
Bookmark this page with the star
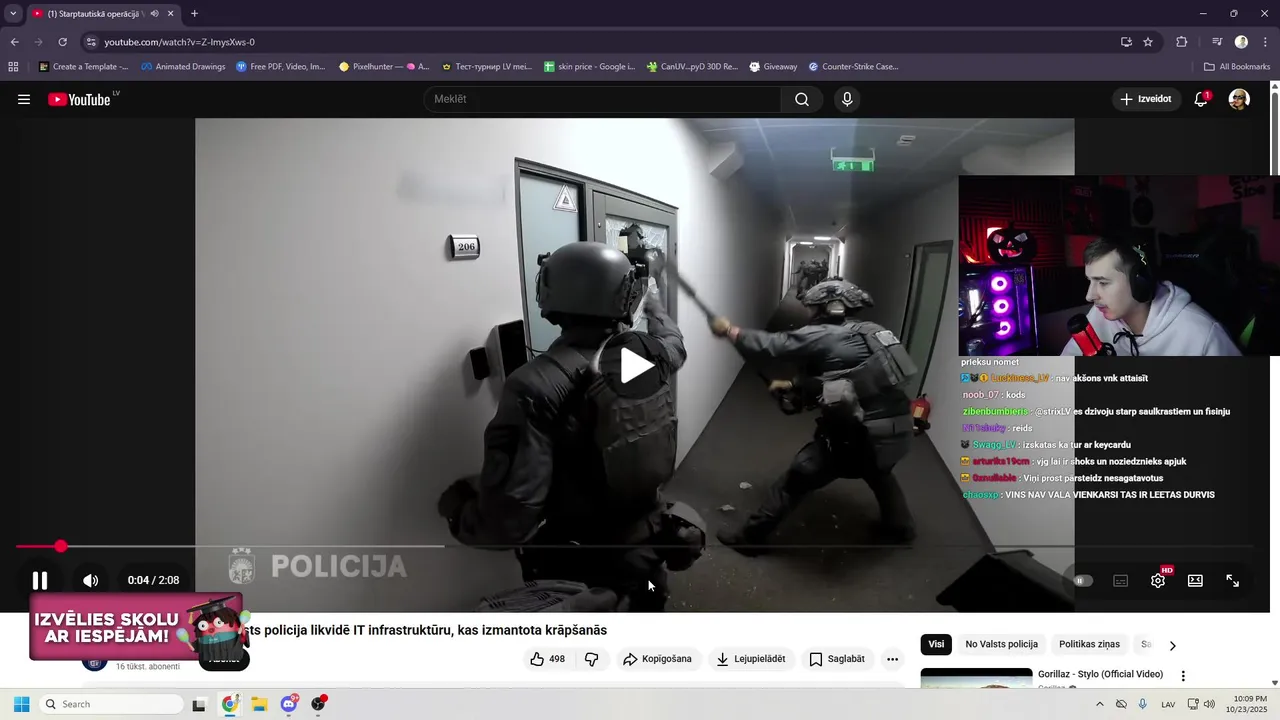pos(1148,42)
